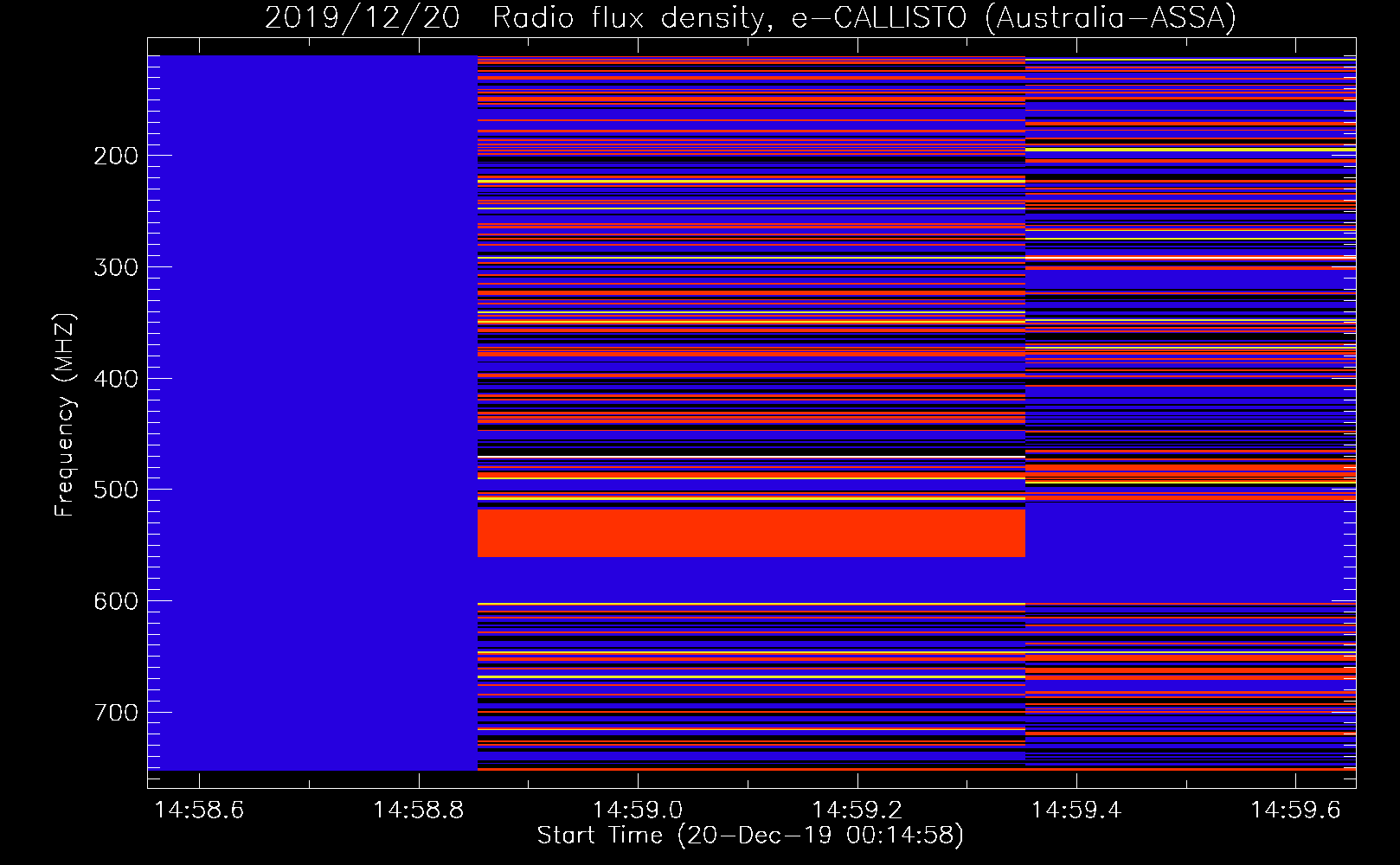Click the 500 frequency tick label
Viewport: 1400px width, 865px height.
click(115, 490)
